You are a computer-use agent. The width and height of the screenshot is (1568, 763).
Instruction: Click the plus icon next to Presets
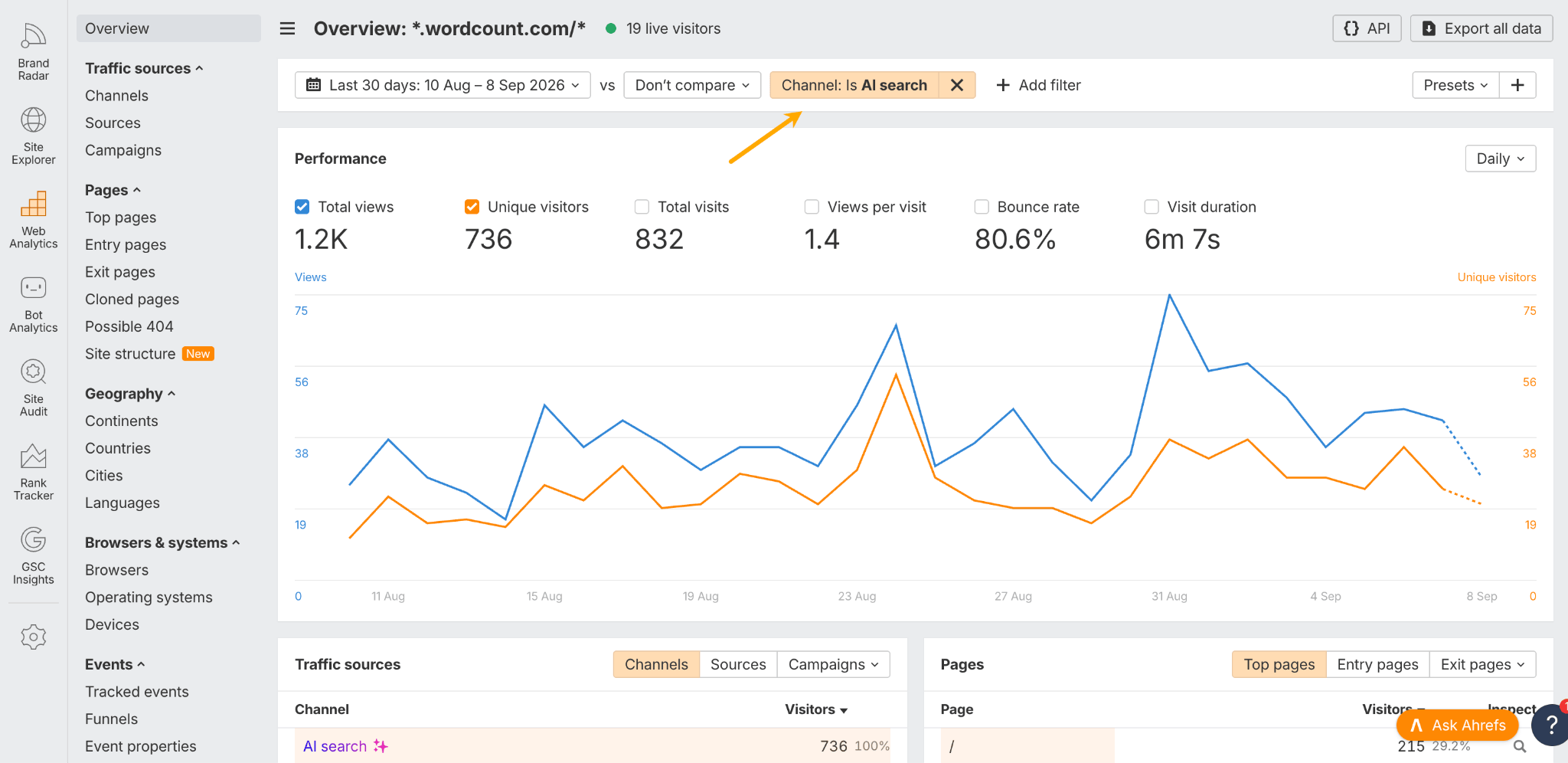point(1517,85)
